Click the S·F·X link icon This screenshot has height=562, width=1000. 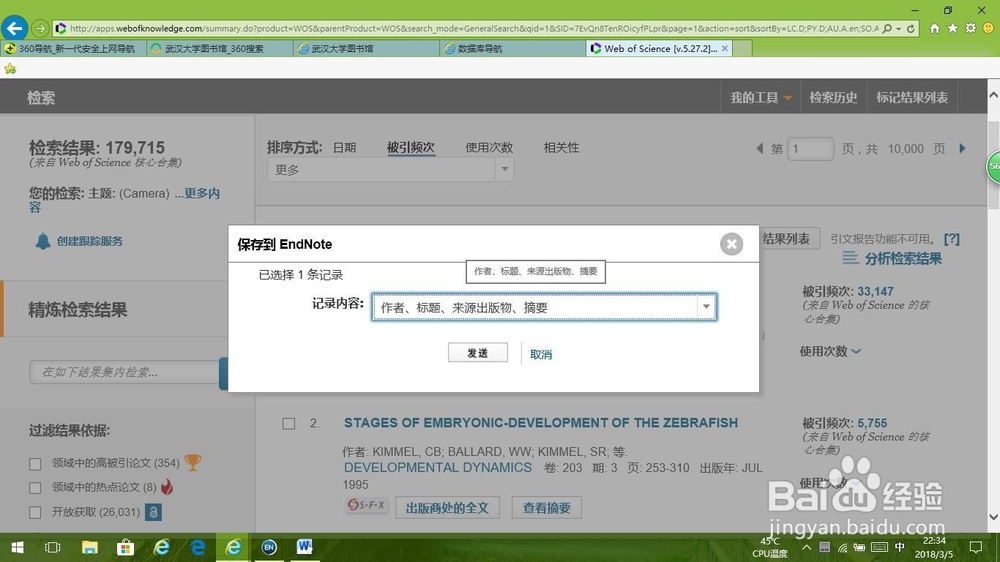366,506
